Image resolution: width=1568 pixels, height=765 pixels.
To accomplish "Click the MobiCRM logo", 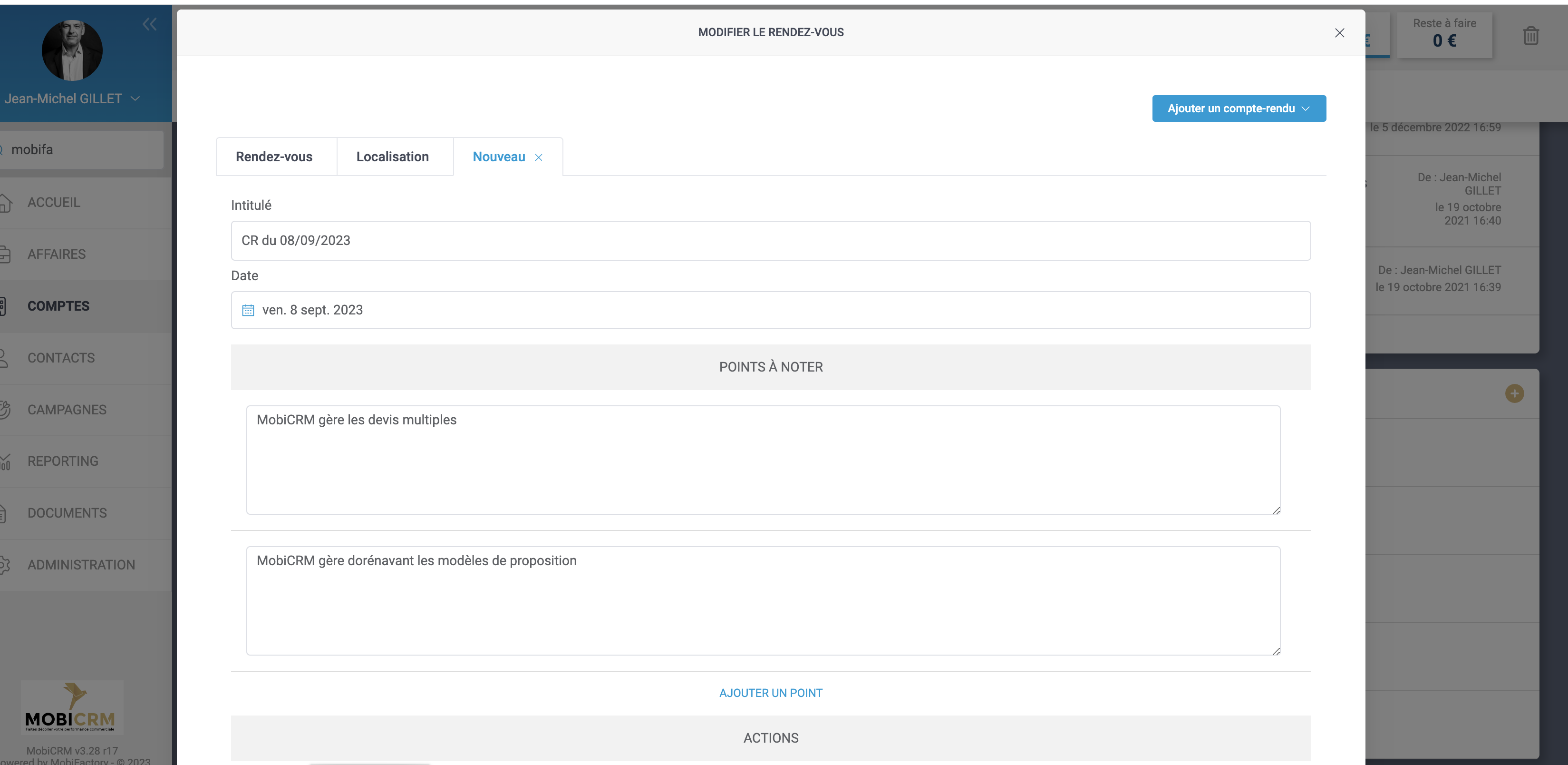I will [72, 708].
